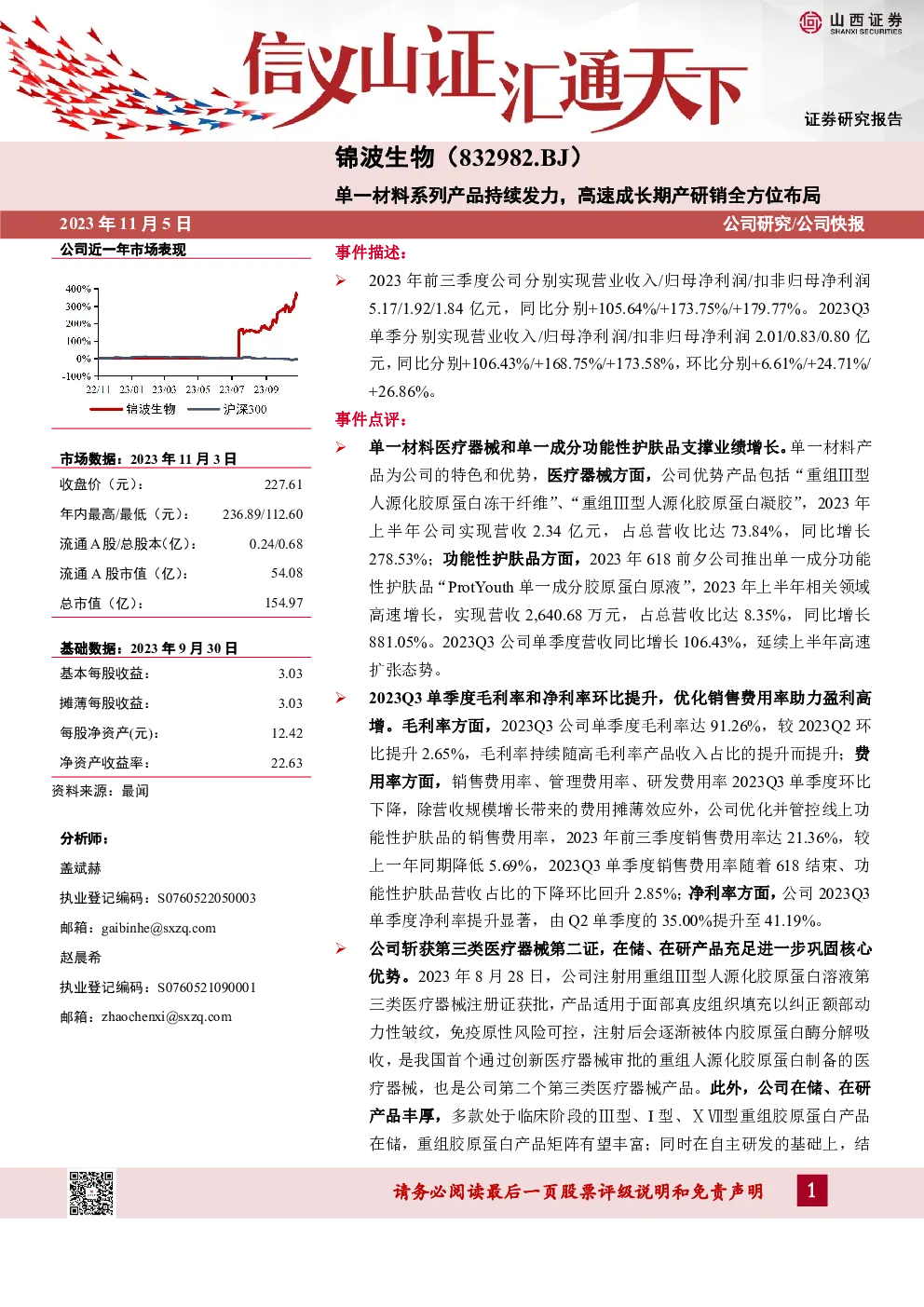Click analyst name 盖斌赫

80,868
